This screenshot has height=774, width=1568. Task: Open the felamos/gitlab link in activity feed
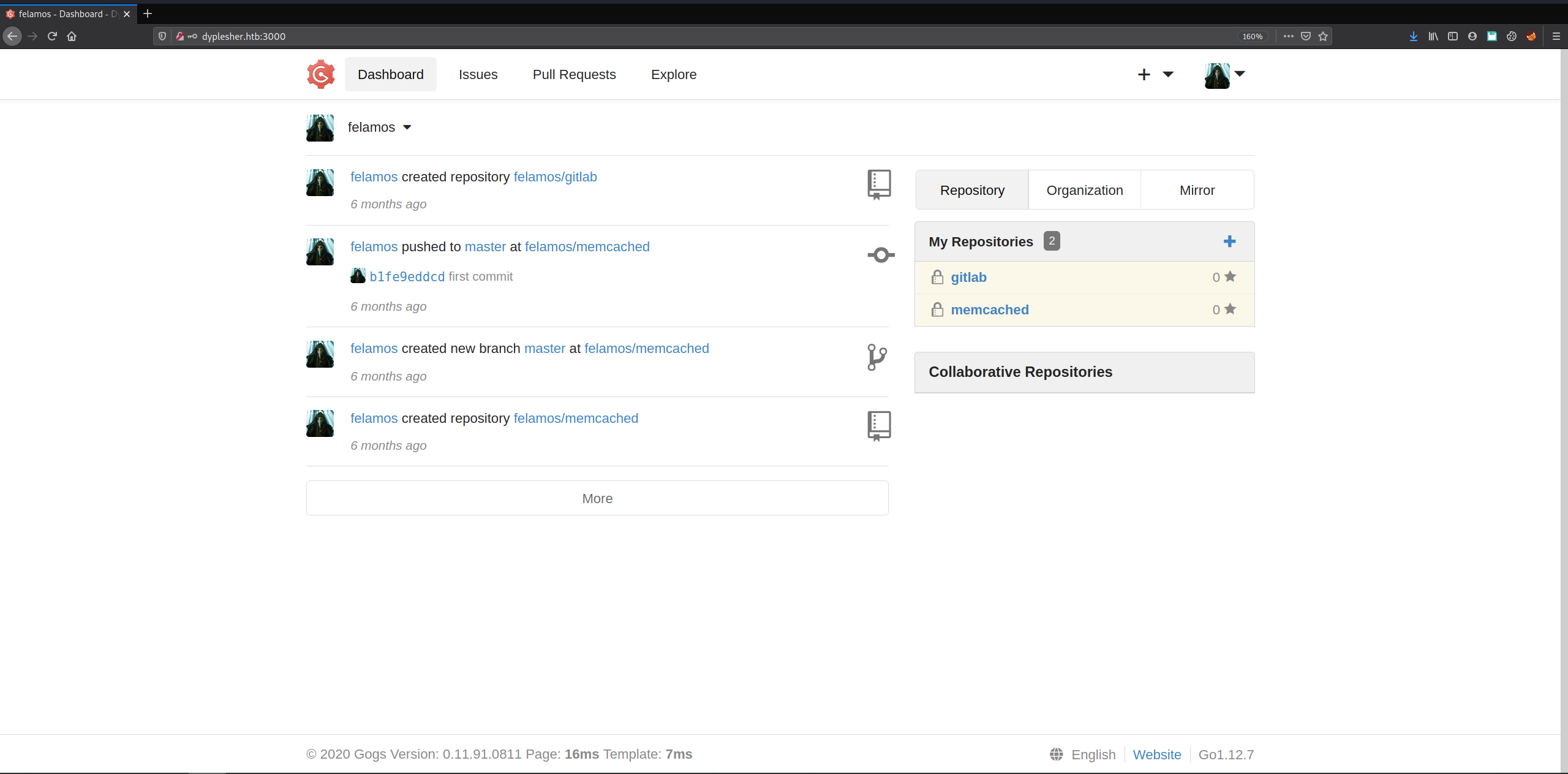[x=555, y=177]
